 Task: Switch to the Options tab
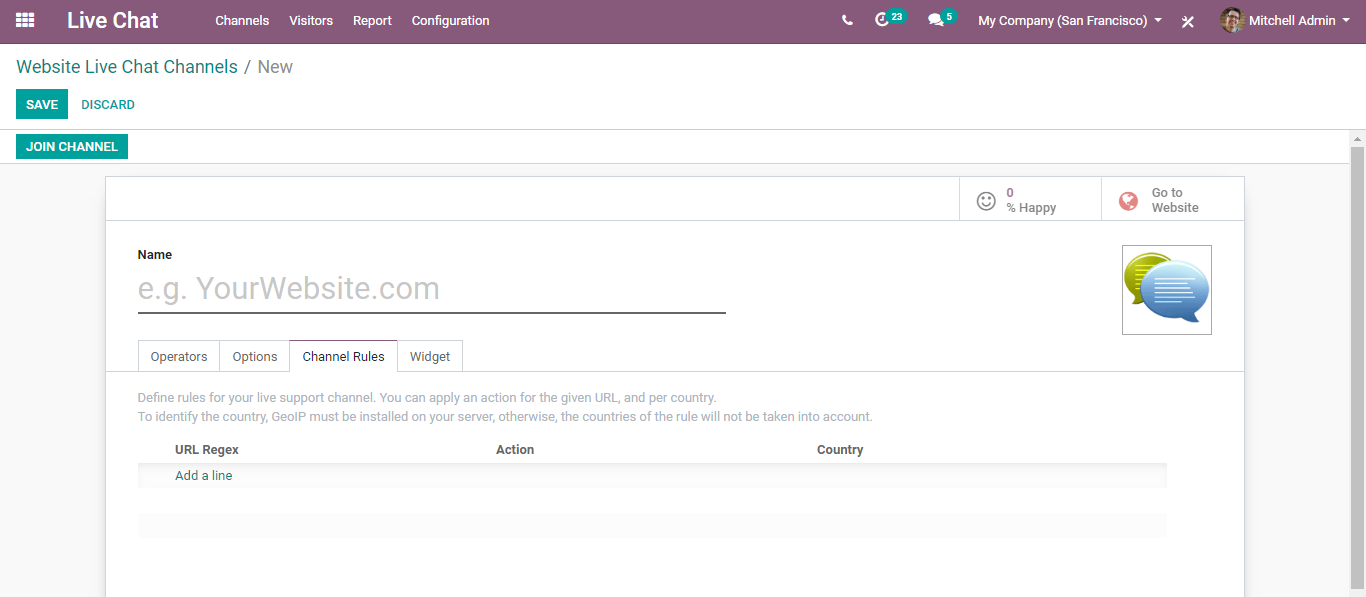[x=255, y=356]
